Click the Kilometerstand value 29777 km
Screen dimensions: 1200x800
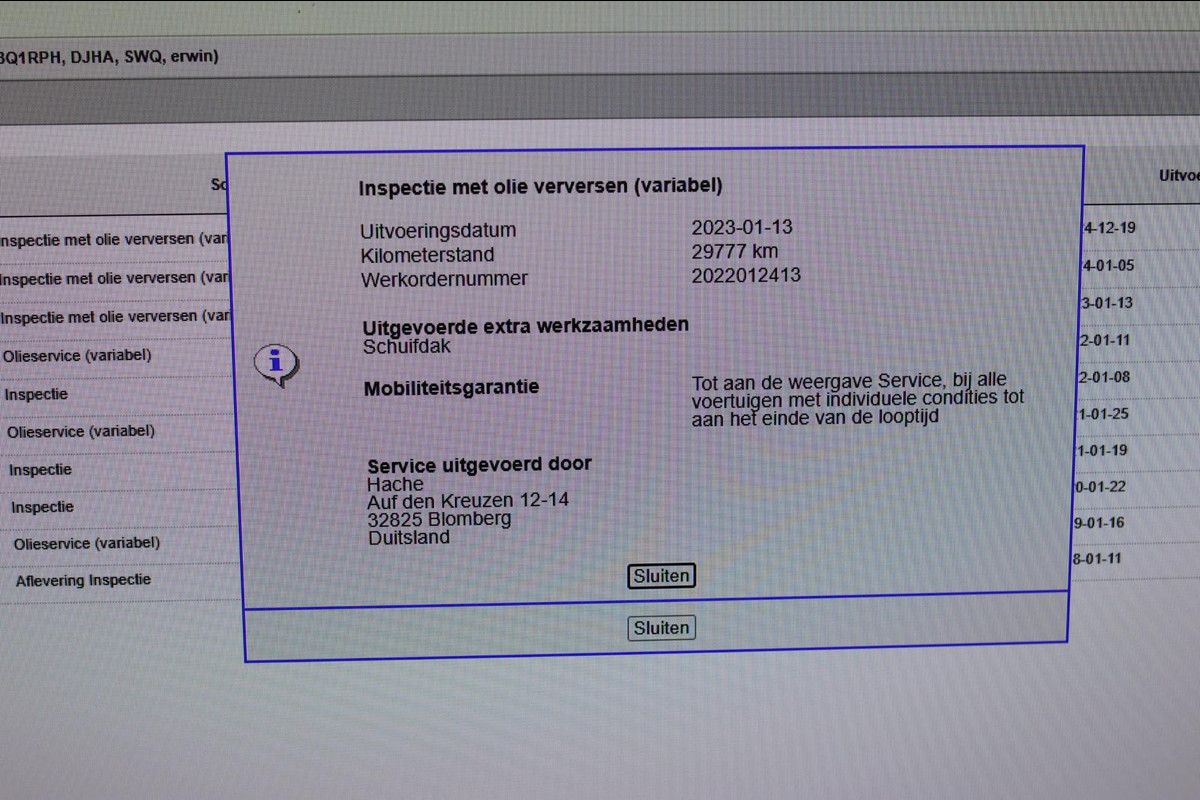[734, 251]
